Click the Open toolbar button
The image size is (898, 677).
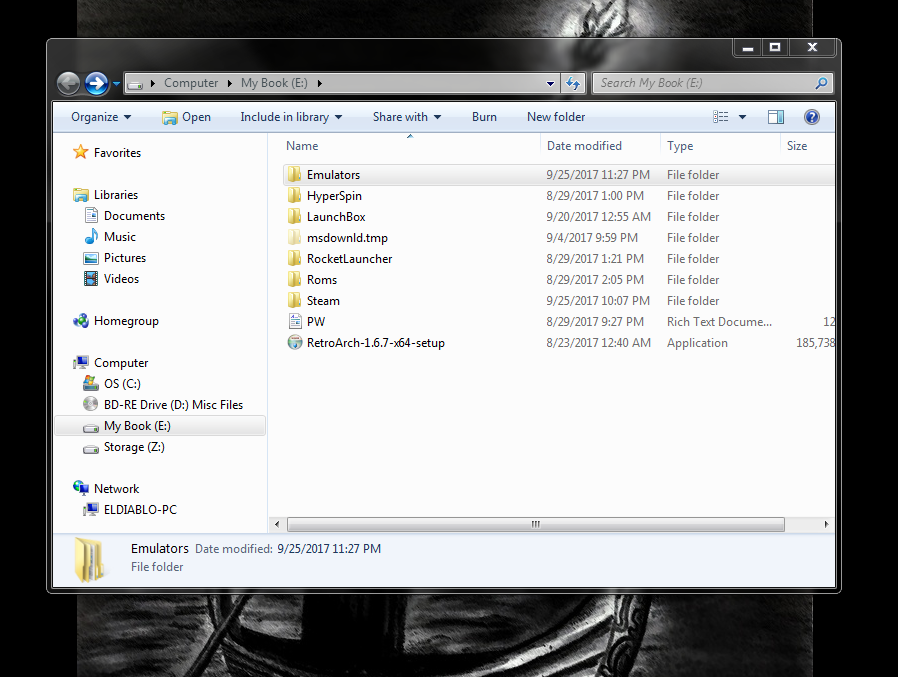point(187,117)
